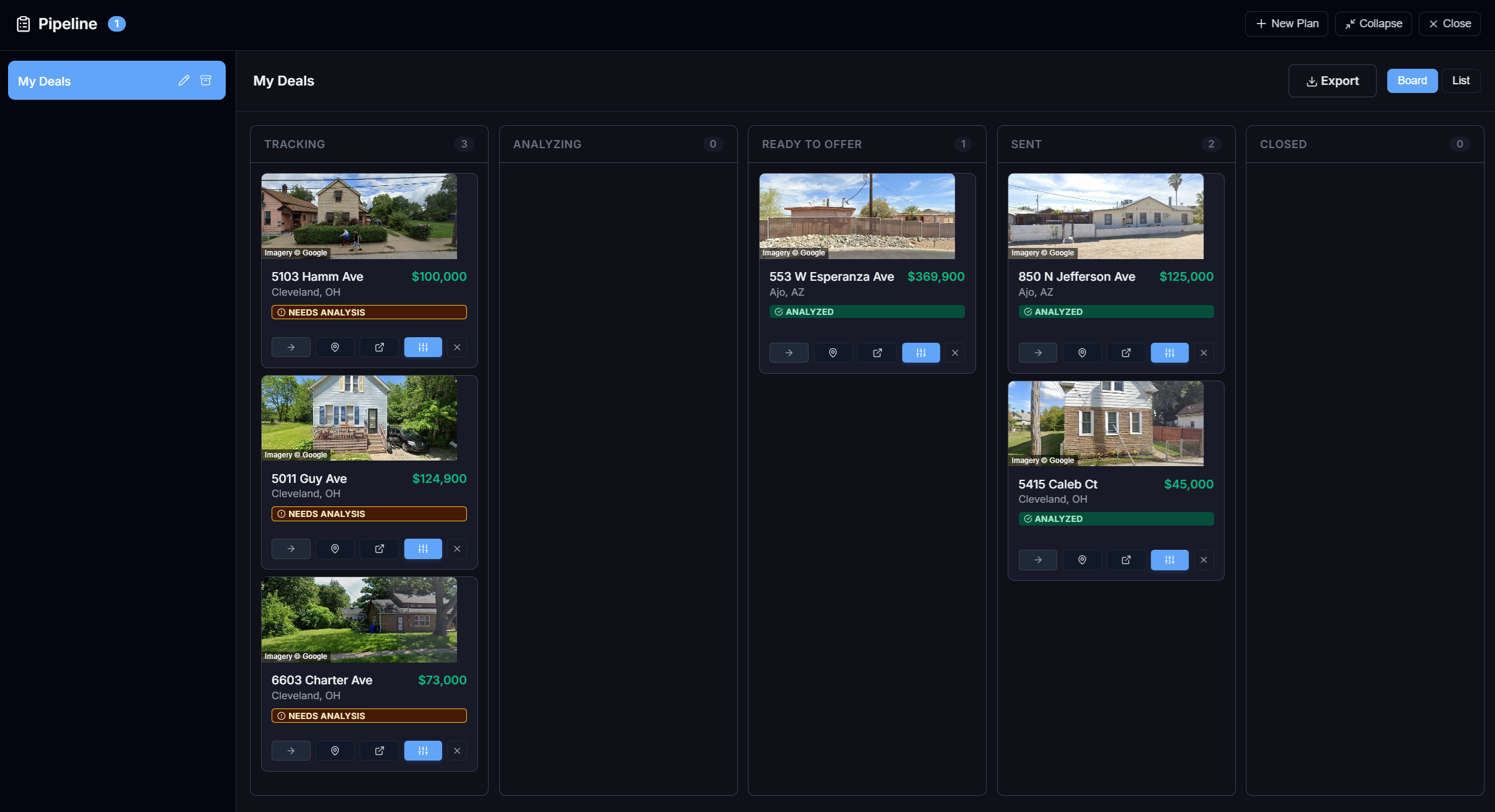Viewport: 1495px width, 812px height.
Task: Create a New Plan
Action: [1286, 24]
